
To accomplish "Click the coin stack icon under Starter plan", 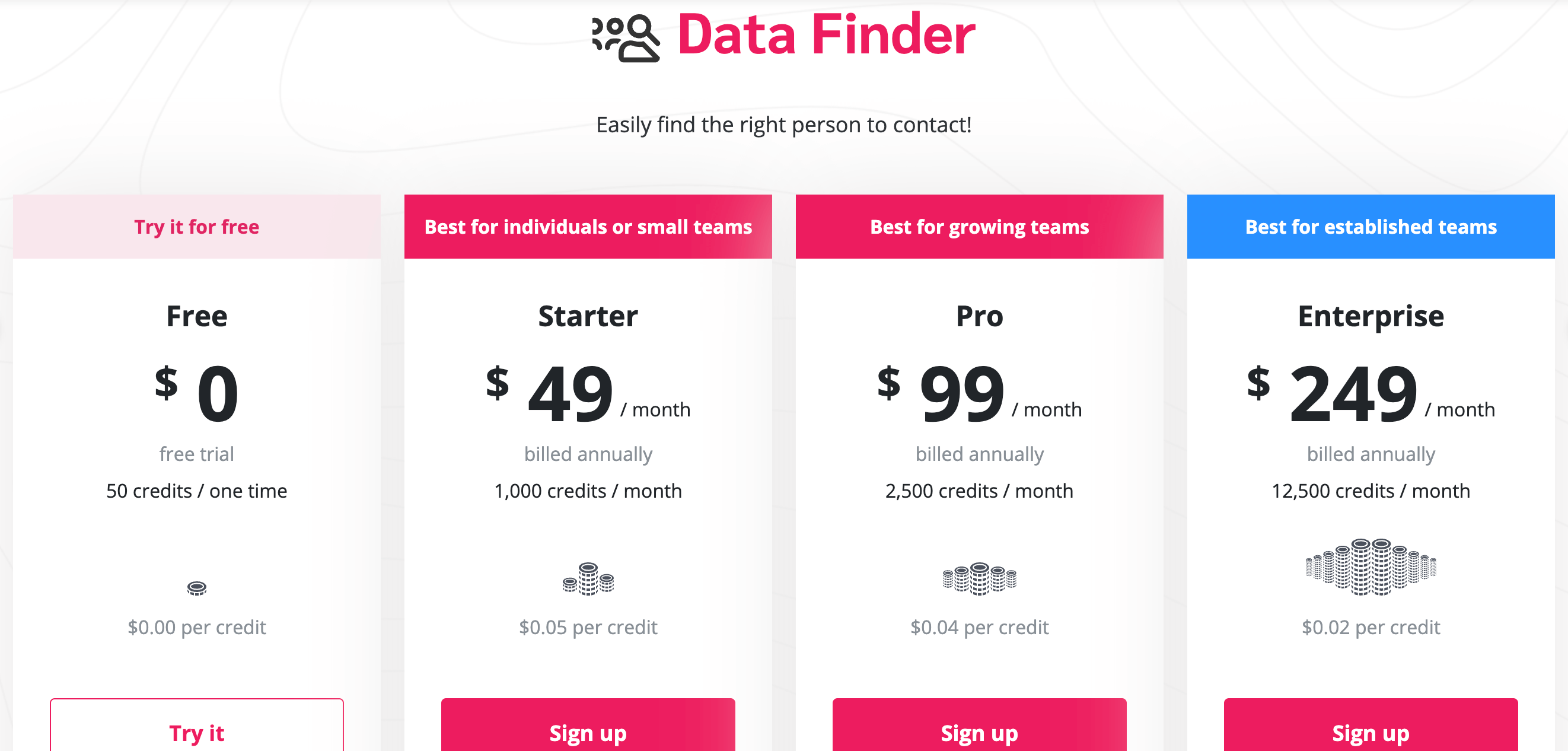I will (x=587, y=578).
